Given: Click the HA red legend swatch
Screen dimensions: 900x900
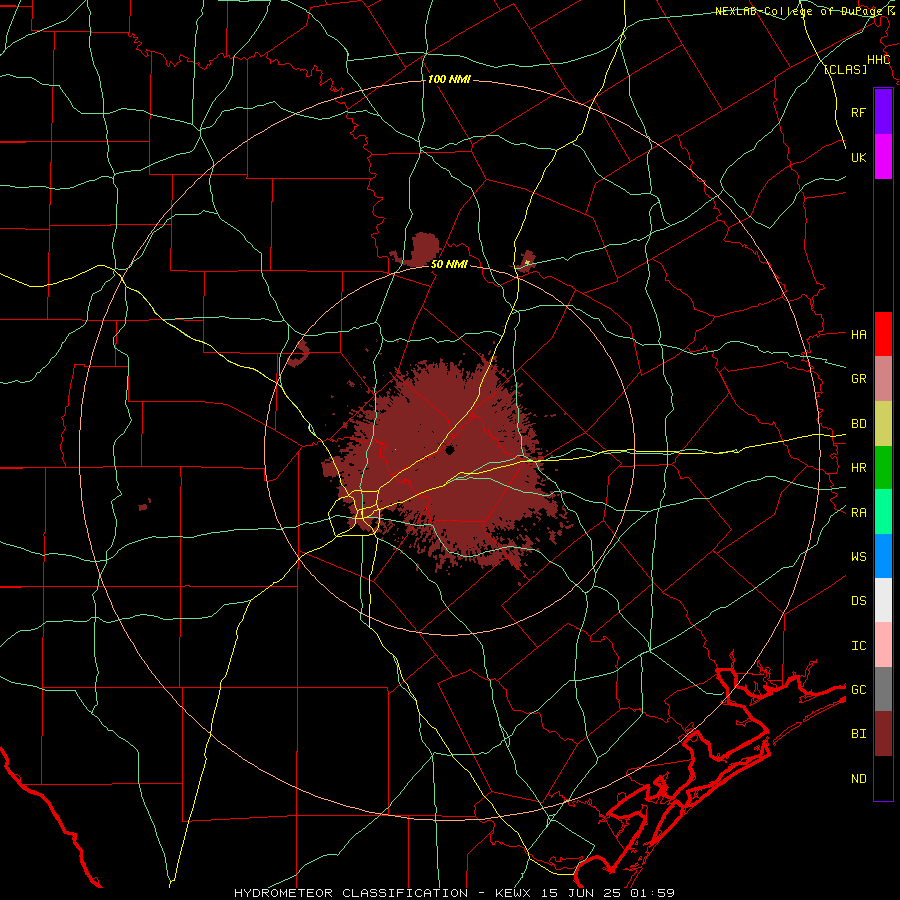Looking at the screenshot, I should [x=883, y=334].
